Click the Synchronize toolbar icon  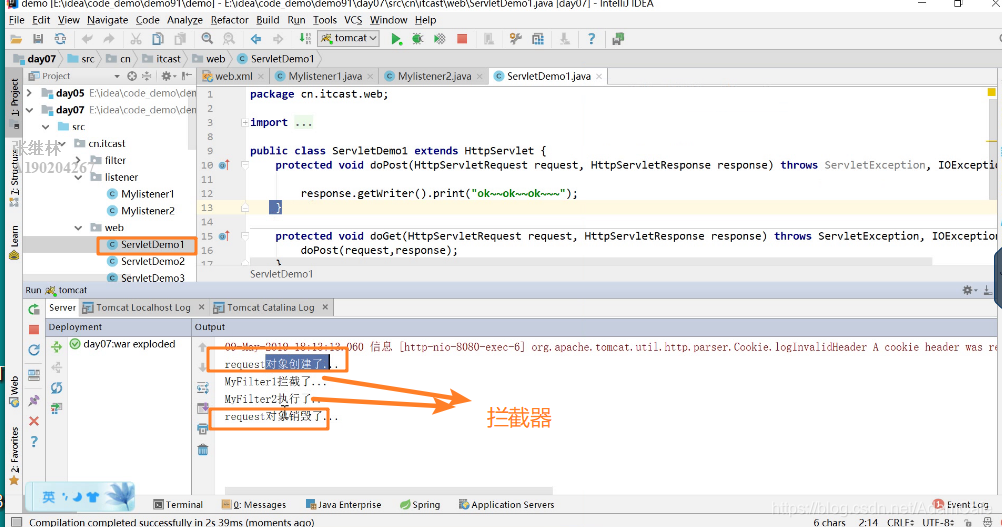click(x=60, y=39)
